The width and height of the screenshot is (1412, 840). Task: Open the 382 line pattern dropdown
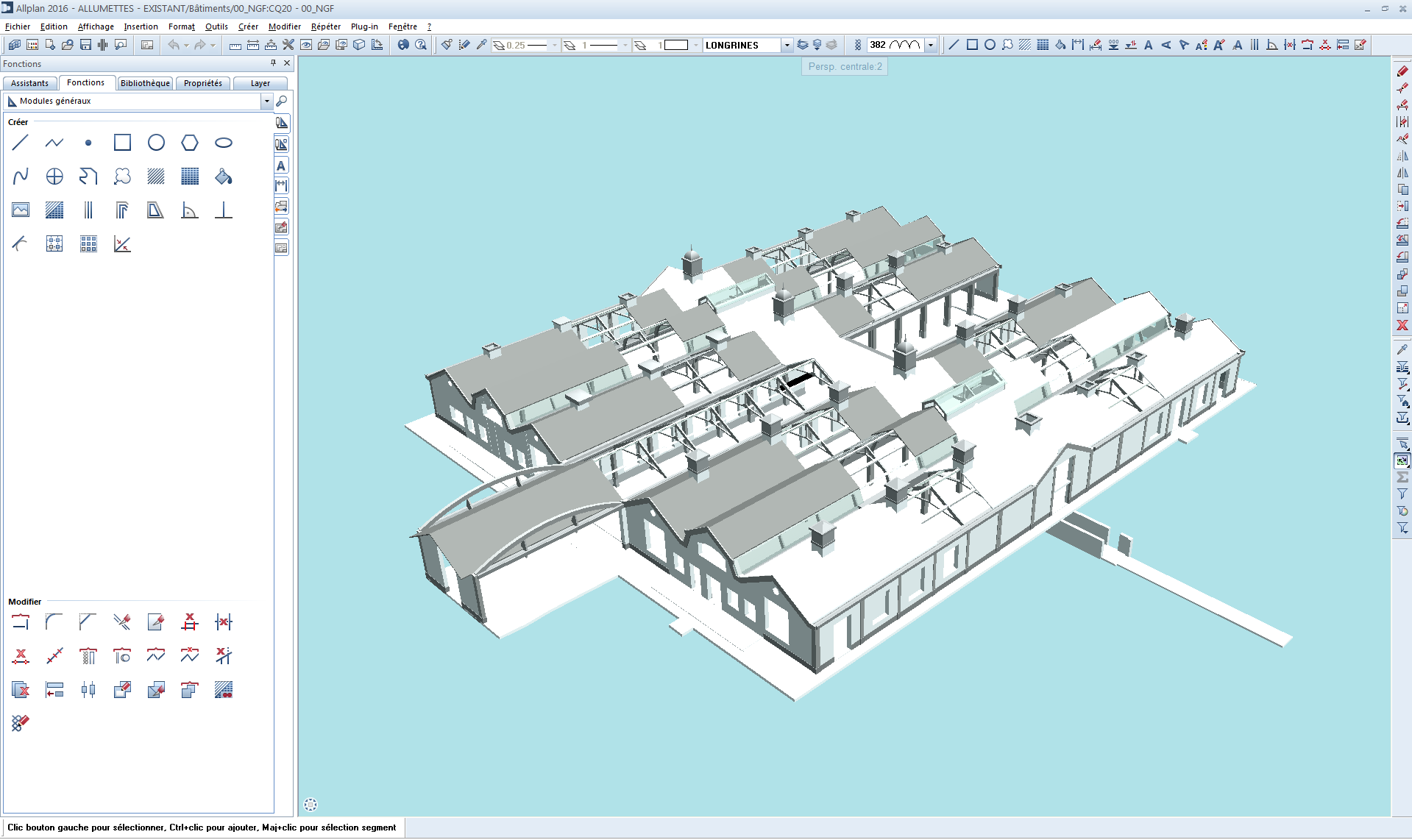pyautogui.click(x=931, y=46)
